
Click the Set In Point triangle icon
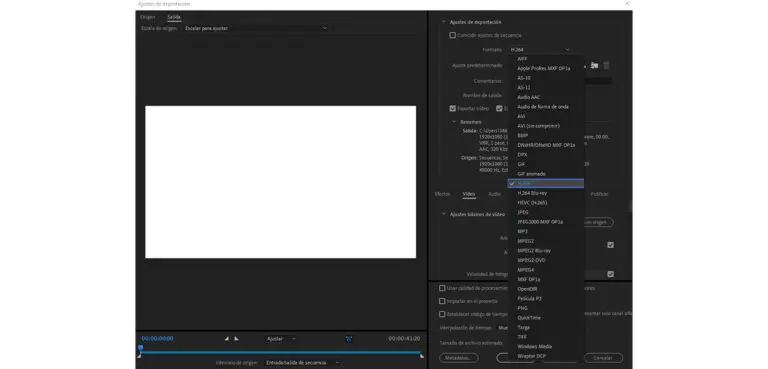click(x=226, y=339)
